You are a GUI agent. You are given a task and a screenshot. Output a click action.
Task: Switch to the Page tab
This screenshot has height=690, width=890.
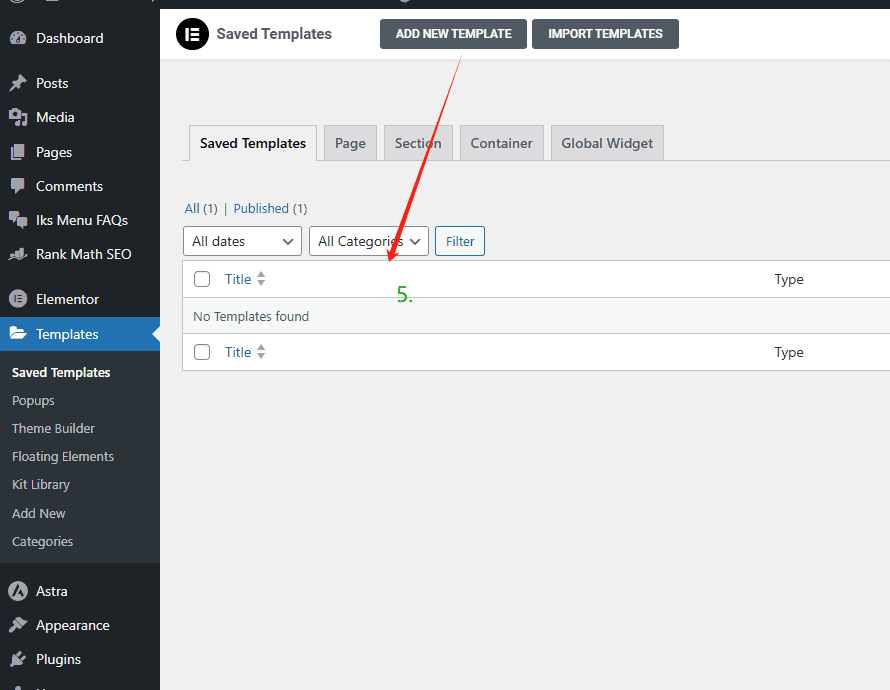(350, 143)
